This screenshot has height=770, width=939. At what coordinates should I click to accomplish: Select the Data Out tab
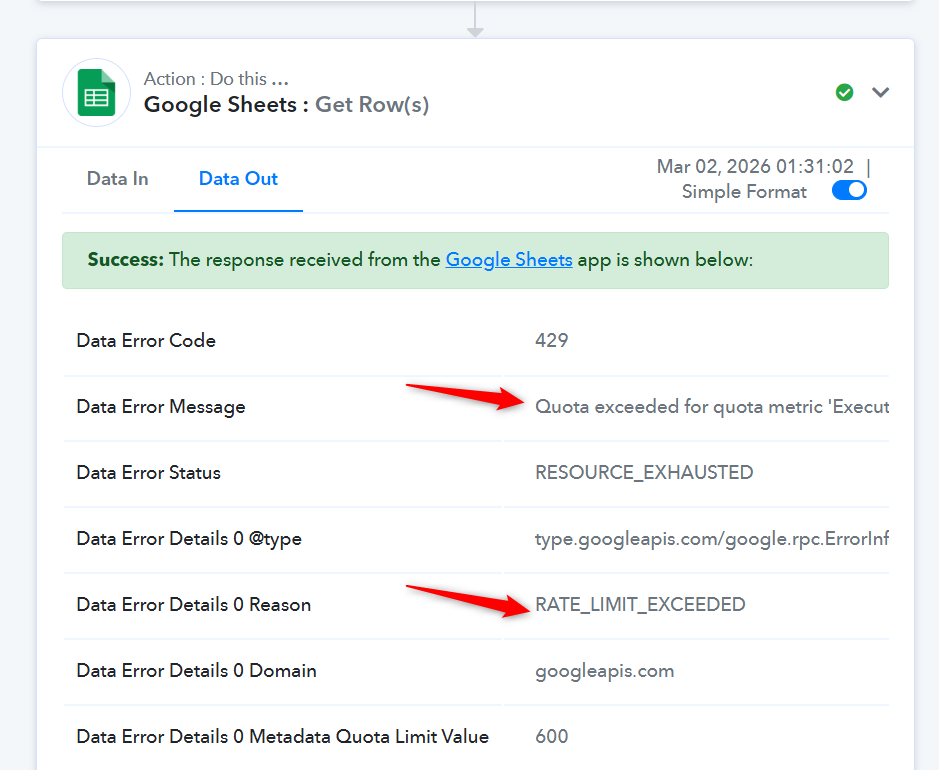[x=238, y=179]
